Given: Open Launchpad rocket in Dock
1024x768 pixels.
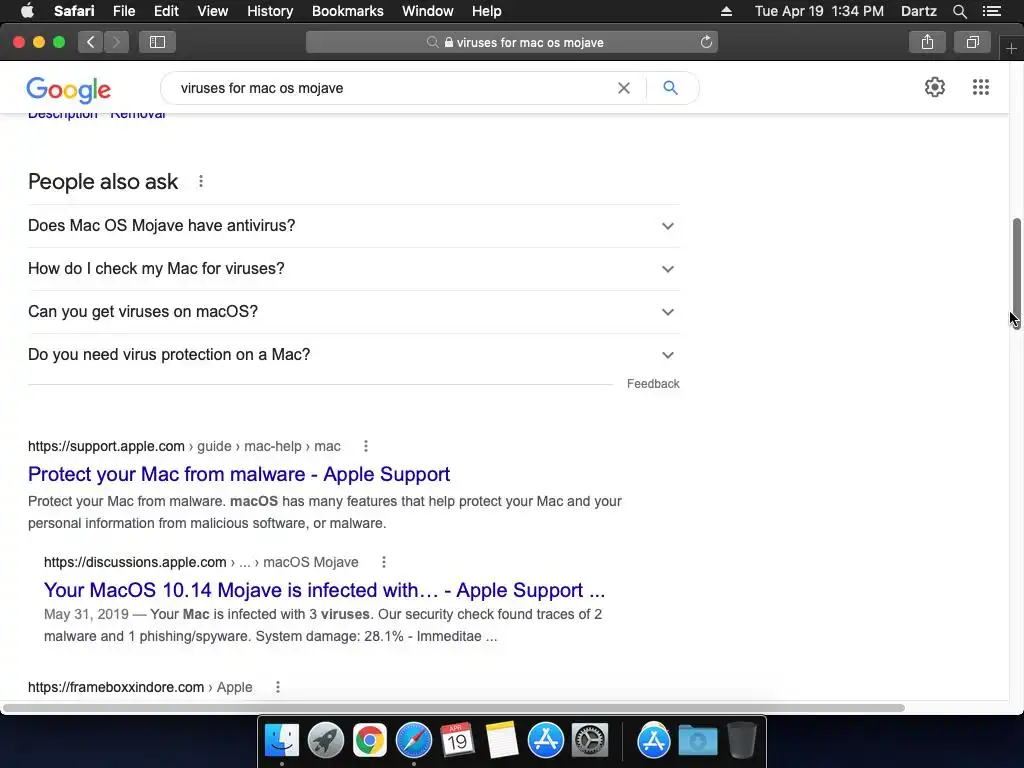Looking at the screenshot, I should coord(325,741).
